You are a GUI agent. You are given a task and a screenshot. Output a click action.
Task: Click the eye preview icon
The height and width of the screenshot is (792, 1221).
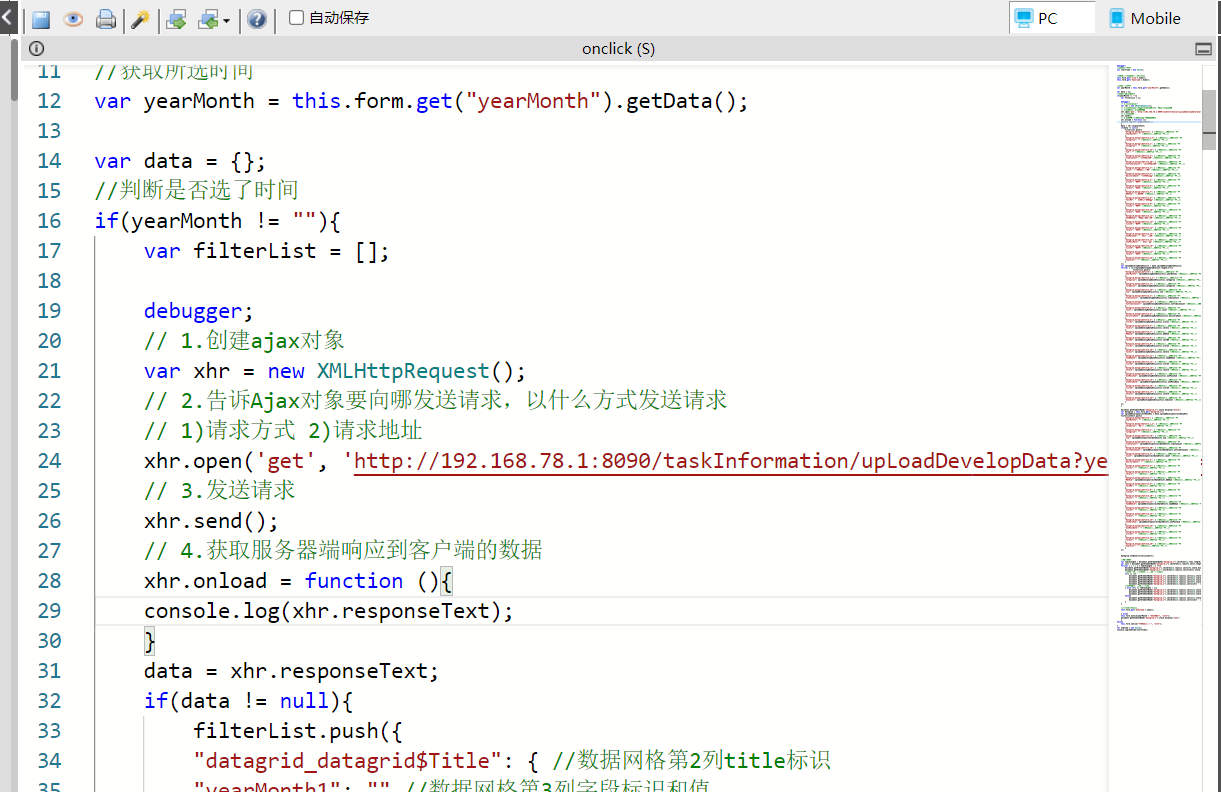click(73, 19)
